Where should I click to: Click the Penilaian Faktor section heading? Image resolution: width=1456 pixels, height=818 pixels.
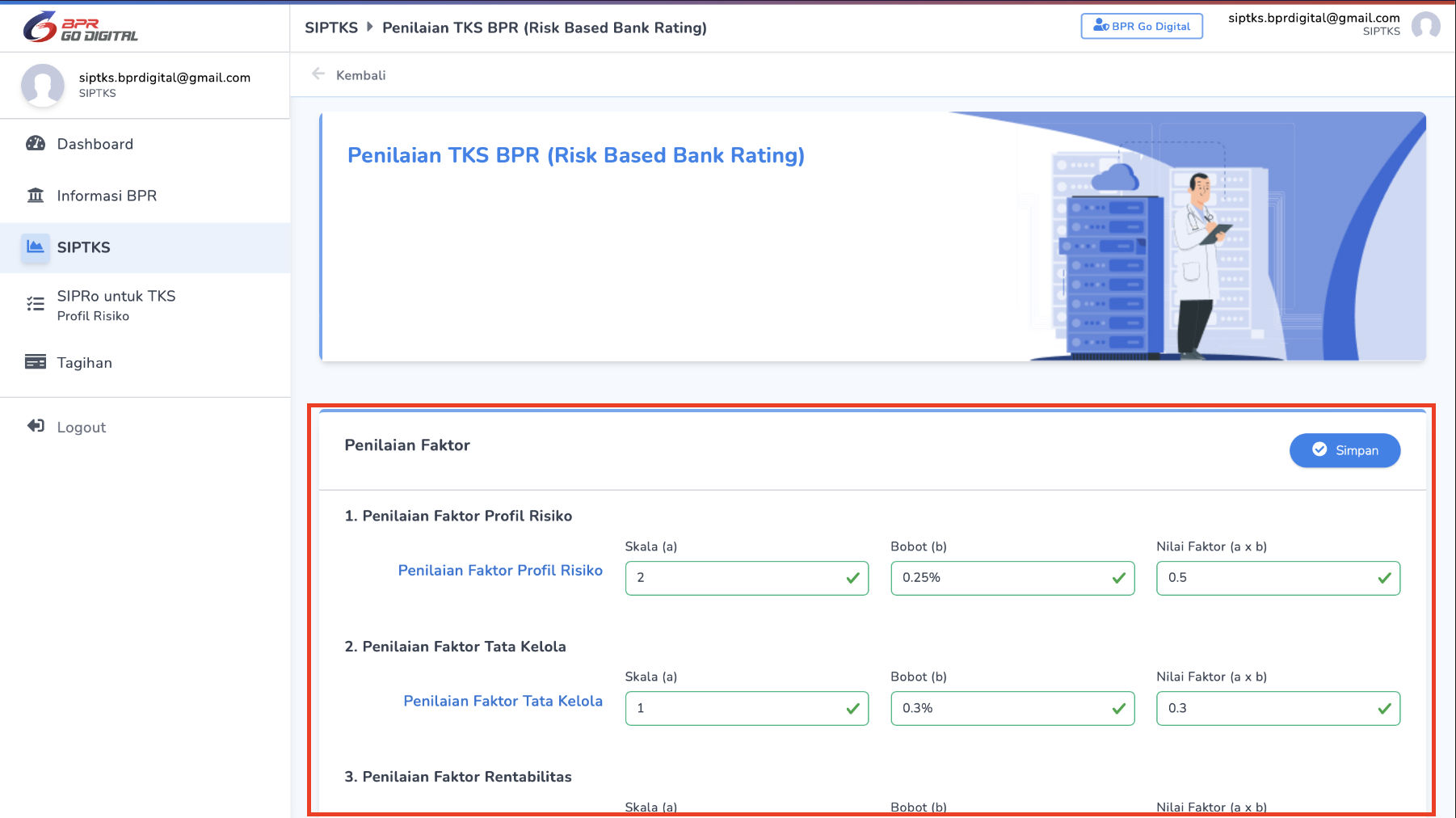407,445
